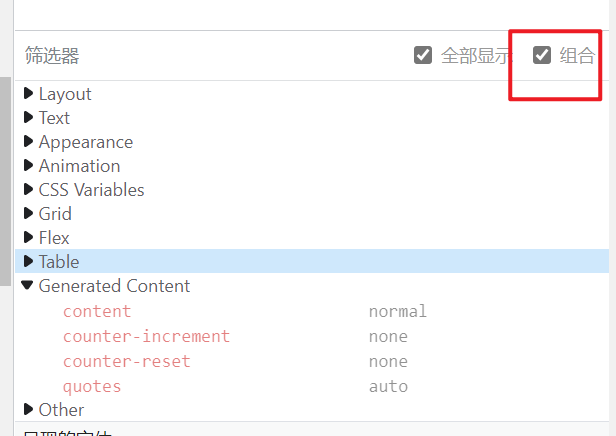The height and width of the screenshot is (436, 616).
Task: Click the normal value of content
Action: click(397, 311)
